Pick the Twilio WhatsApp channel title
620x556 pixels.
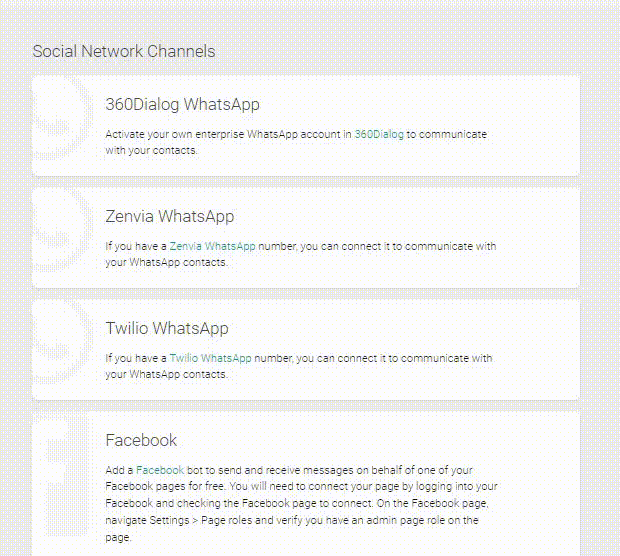[x=166, y=328]
